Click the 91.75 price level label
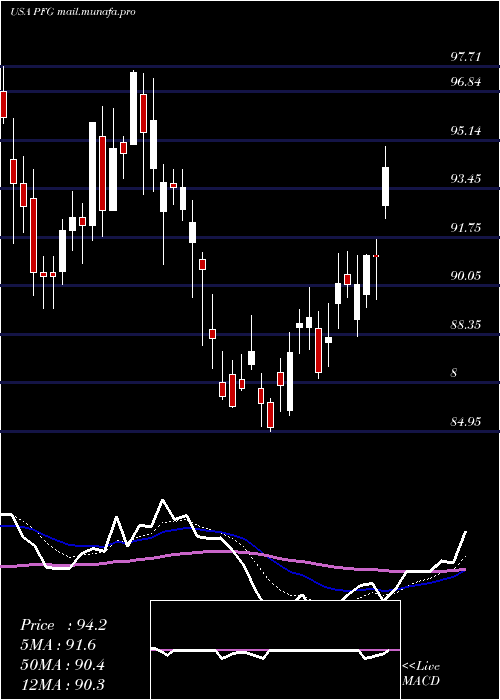Viewport: 500px width, 700px height. click(466, 228)
